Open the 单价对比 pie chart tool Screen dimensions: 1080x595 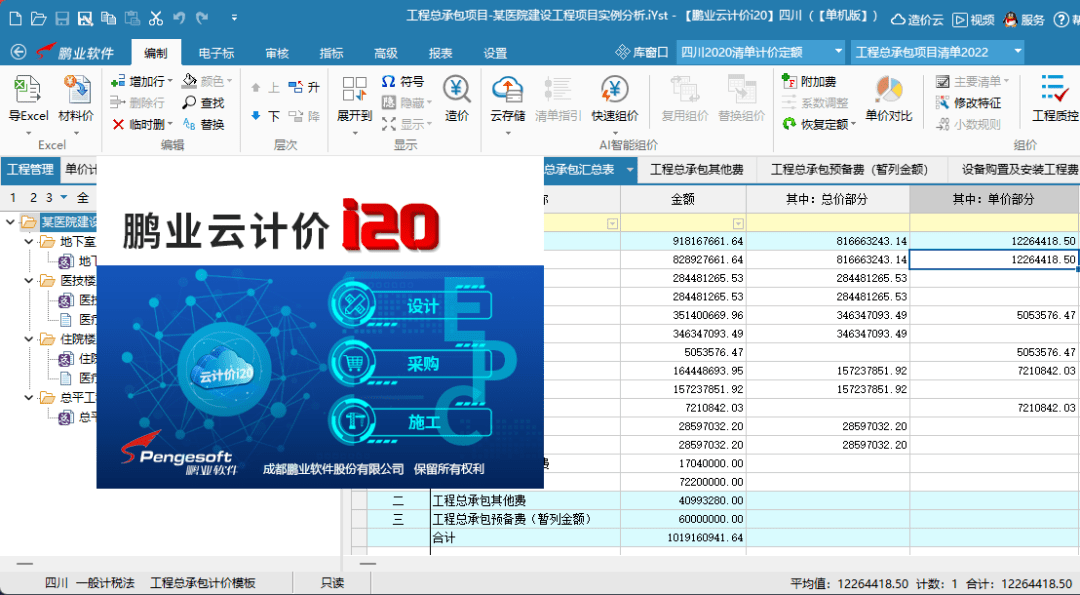tap(888, 92)
